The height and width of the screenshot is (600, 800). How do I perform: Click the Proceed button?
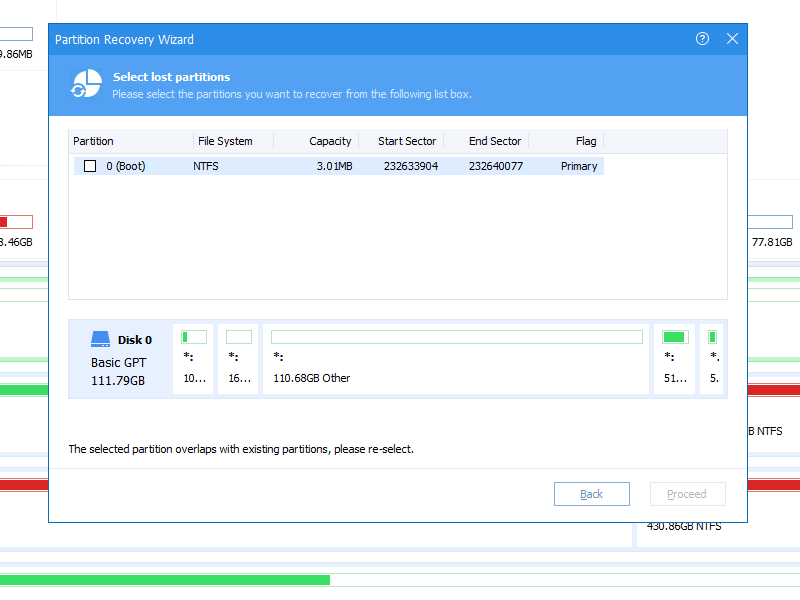(x=687, y=494)
